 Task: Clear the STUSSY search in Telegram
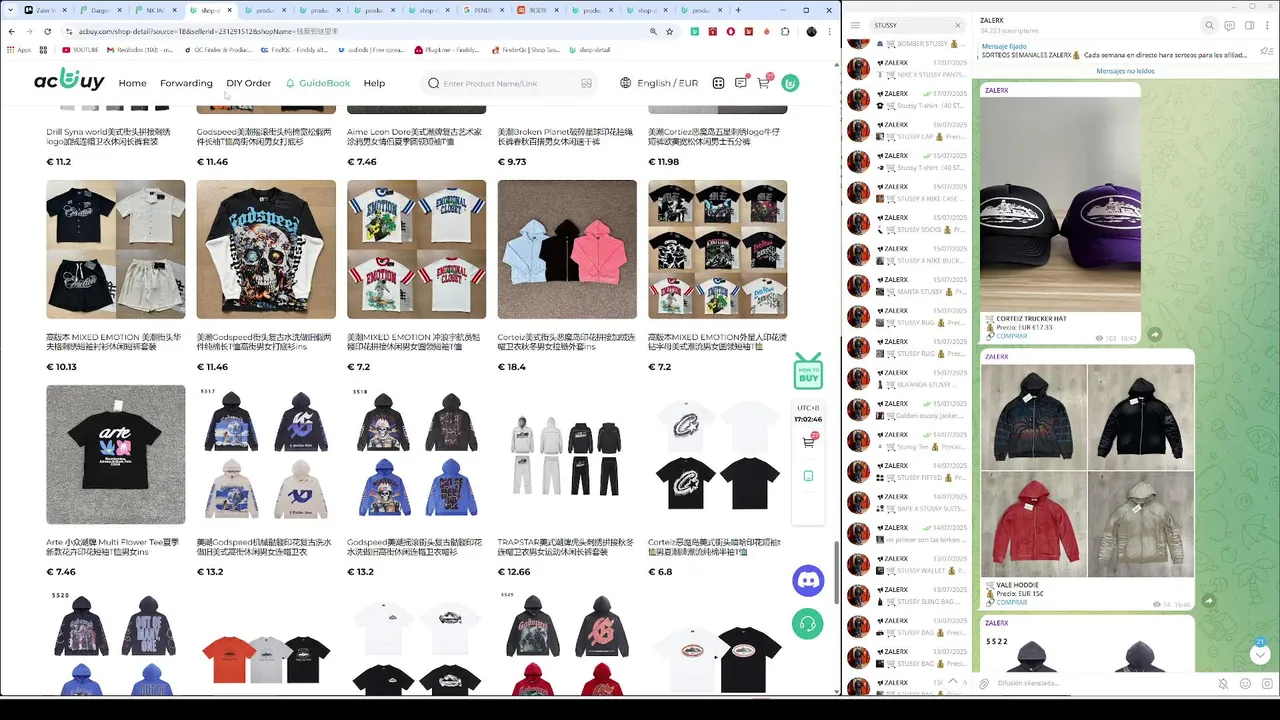pos(957,25)
